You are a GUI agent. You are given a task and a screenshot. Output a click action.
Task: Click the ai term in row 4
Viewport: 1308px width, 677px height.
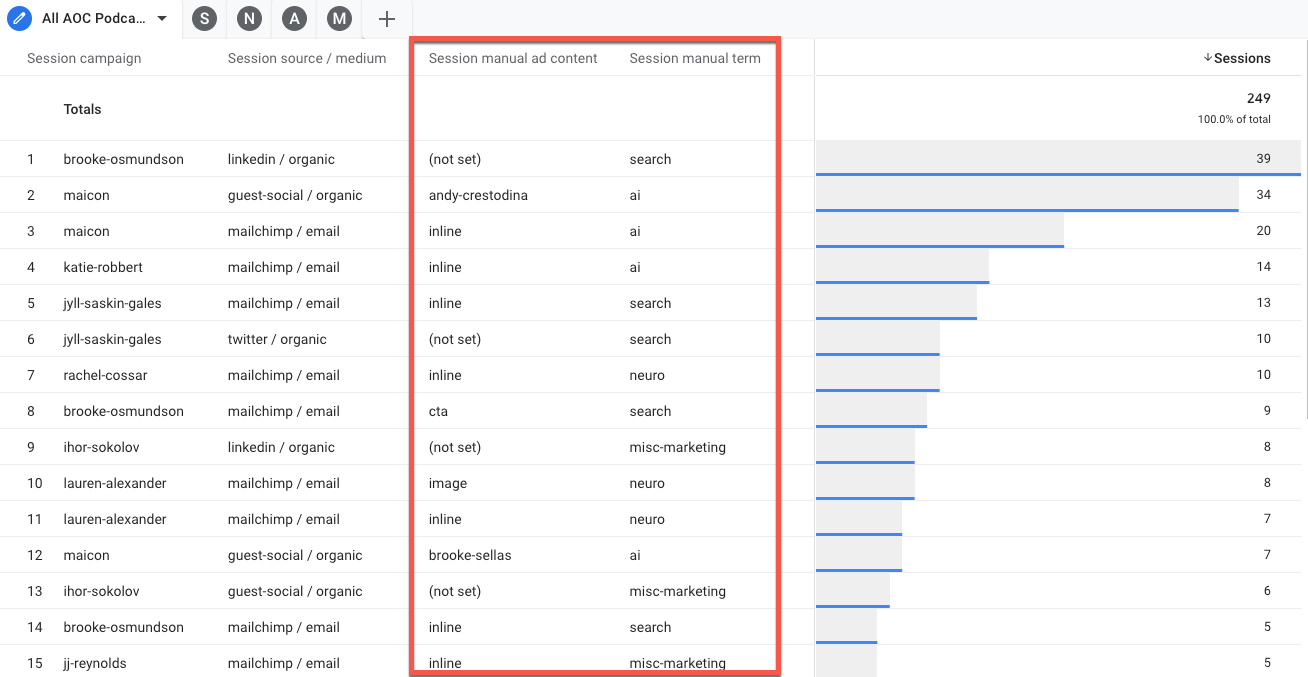[635, 267]
